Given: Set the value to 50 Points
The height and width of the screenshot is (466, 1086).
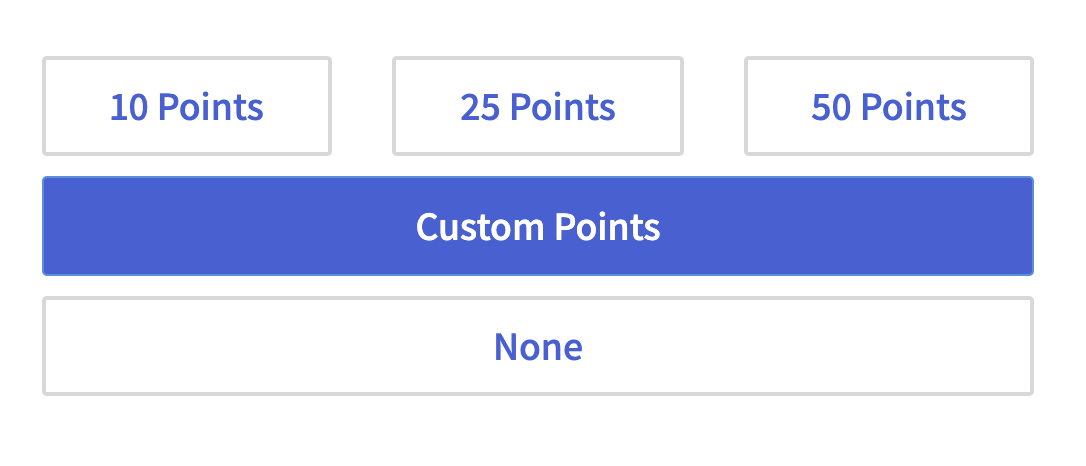Looking at the screenshot, I should (x=889, y=106).
